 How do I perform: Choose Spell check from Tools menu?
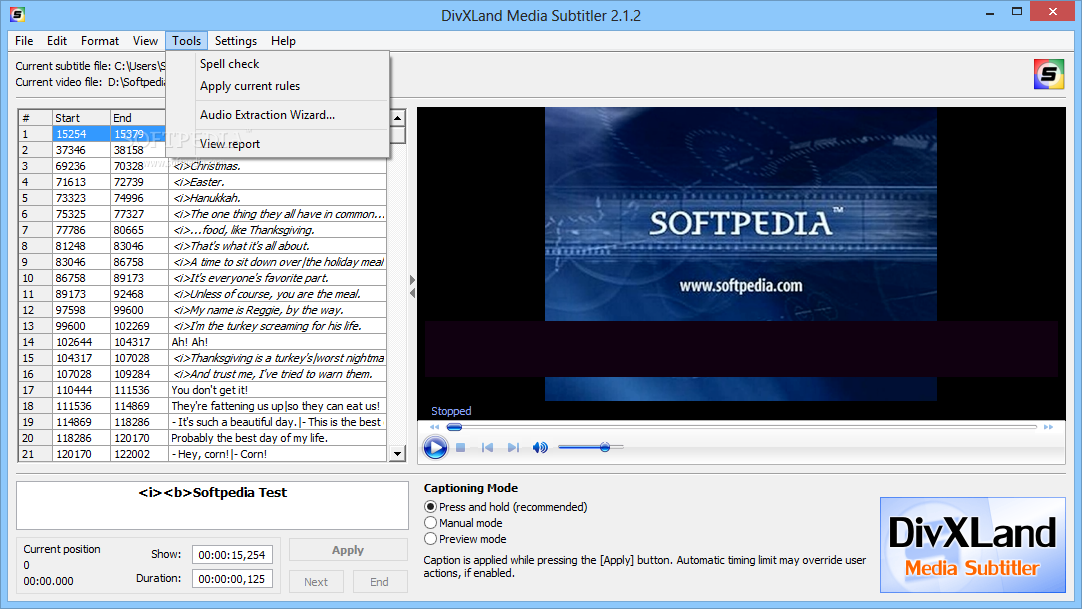coord(277,63)
